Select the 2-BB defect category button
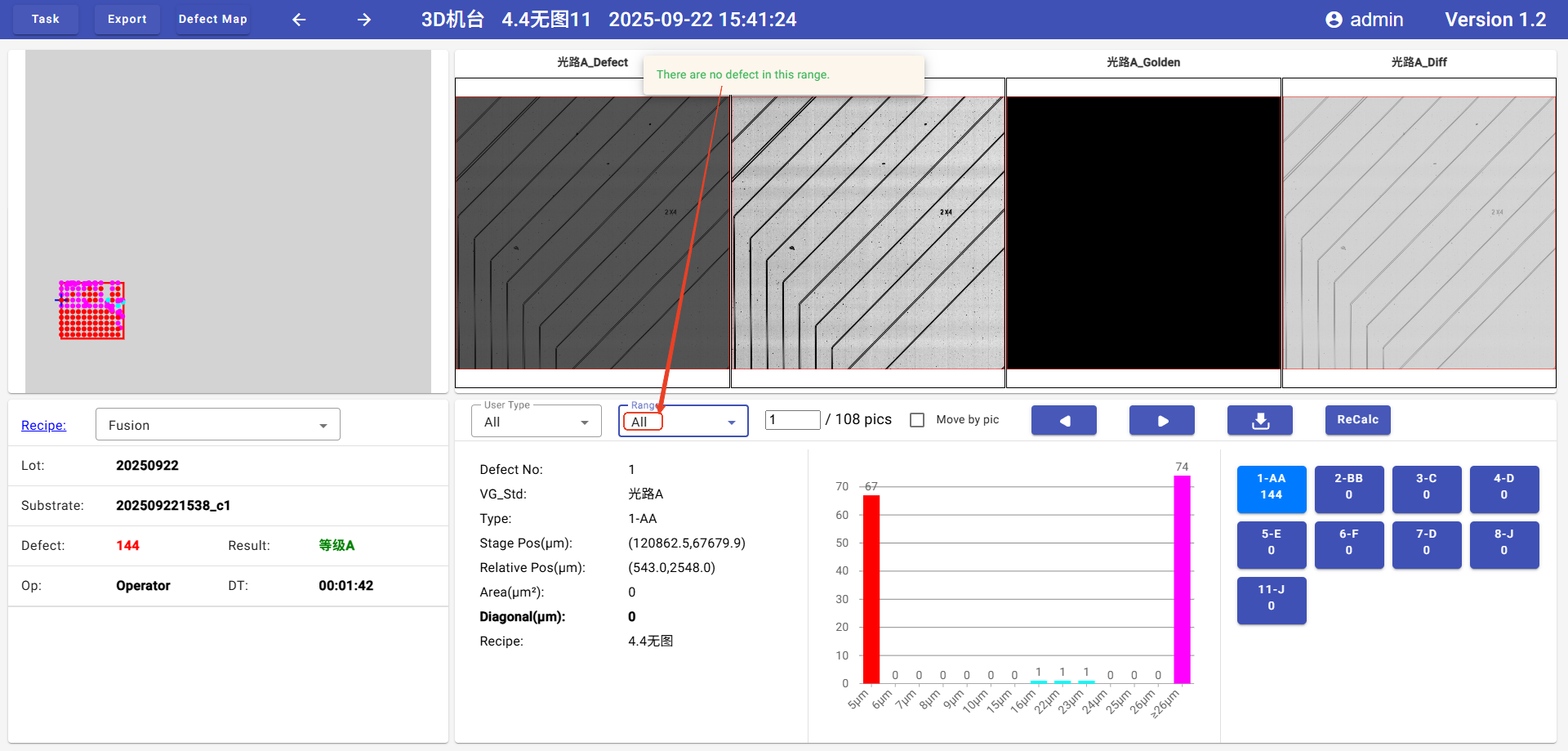 pyautogui.click(x=1348, y=488)
